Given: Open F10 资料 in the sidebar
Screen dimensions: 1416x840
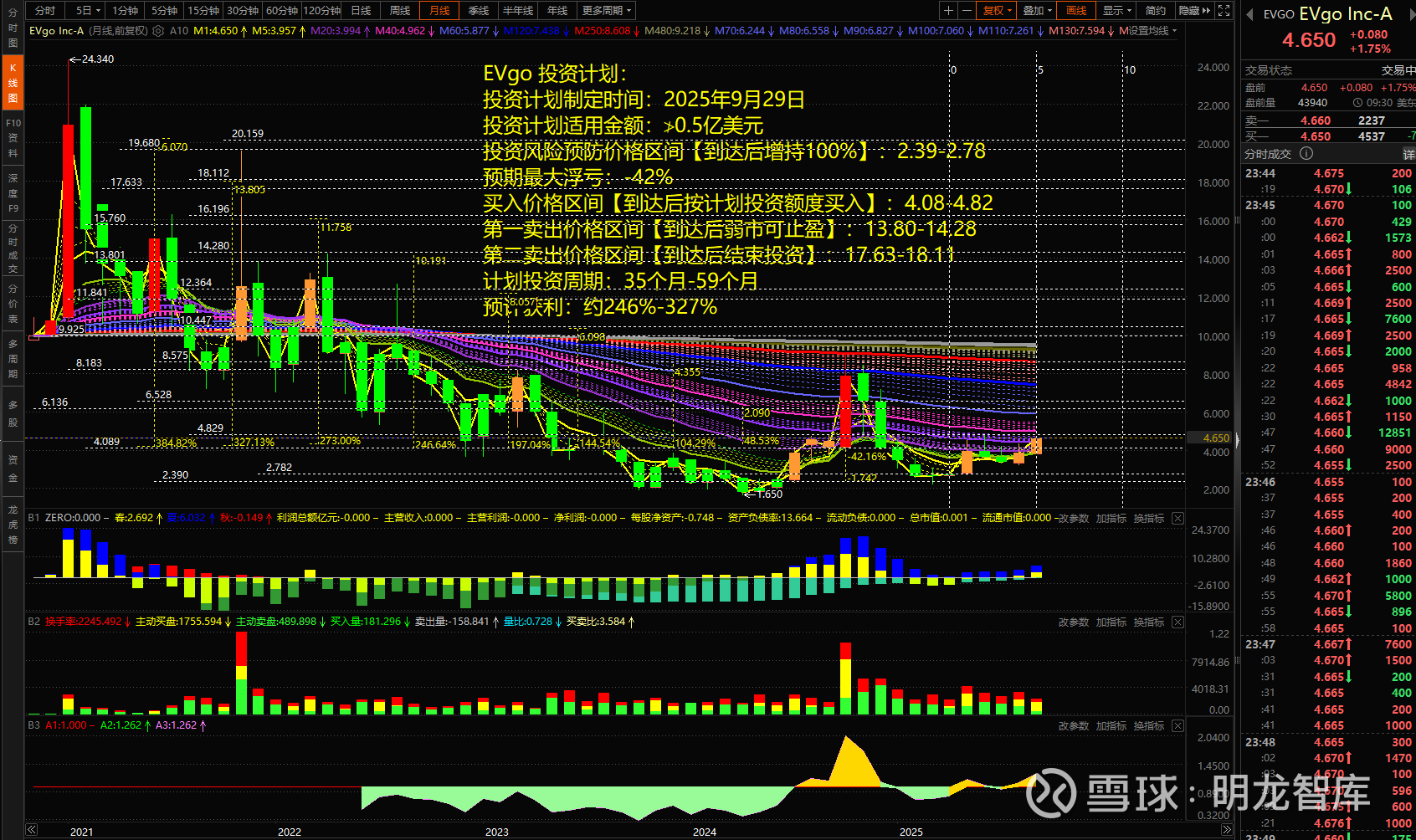Looking at the screenshot, I should coord(13,138).
